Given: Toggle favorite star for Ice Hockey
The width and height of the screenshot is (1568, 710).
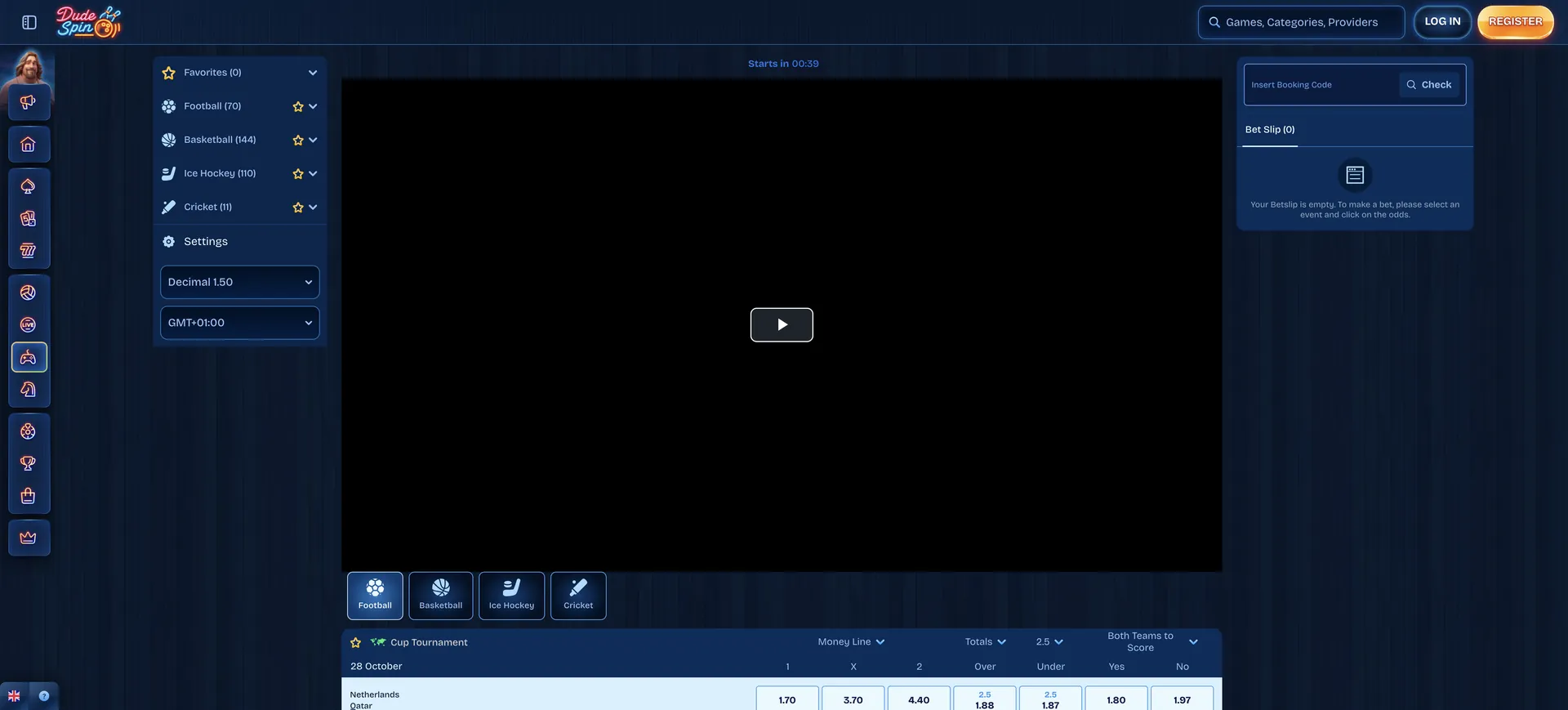Looking at the screenshot, I should click(x=298, y=173).
